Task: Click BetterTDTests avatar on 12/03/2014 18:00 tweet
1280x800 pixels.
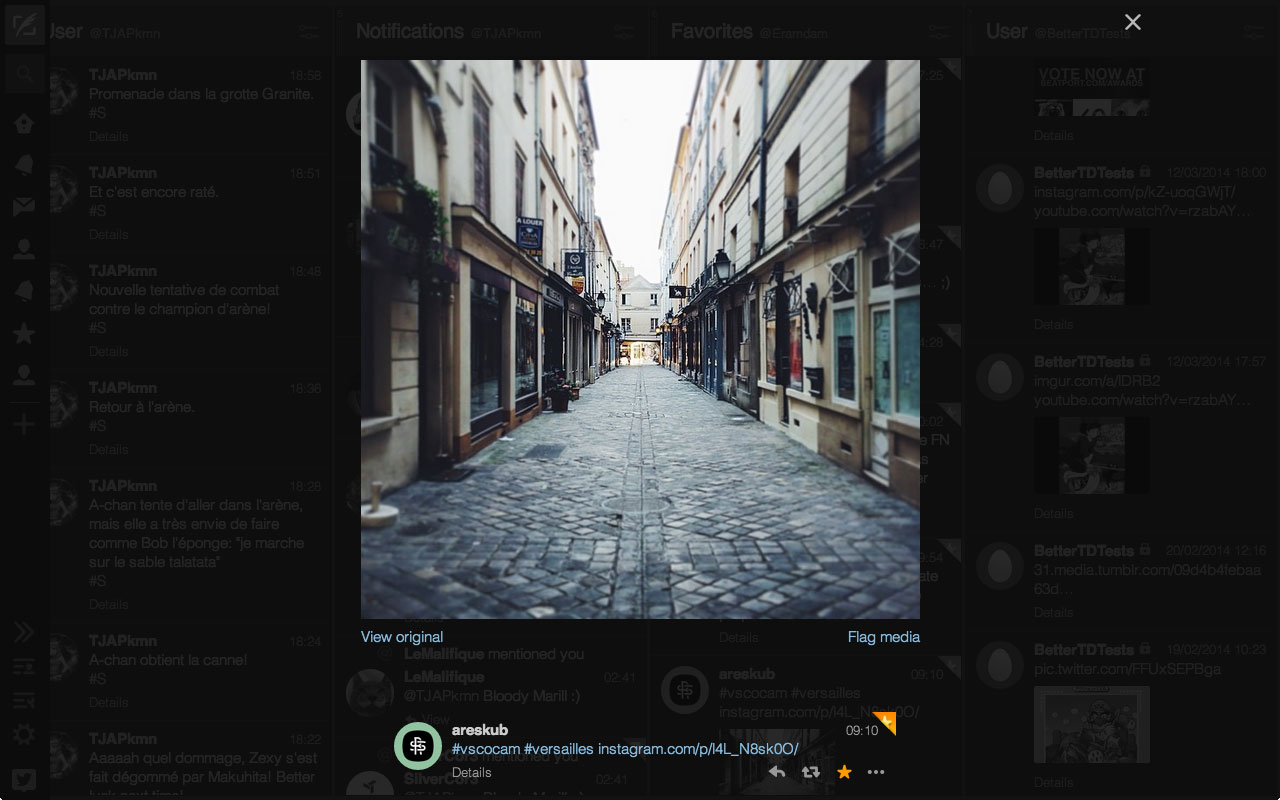Action: pos(999,187)
